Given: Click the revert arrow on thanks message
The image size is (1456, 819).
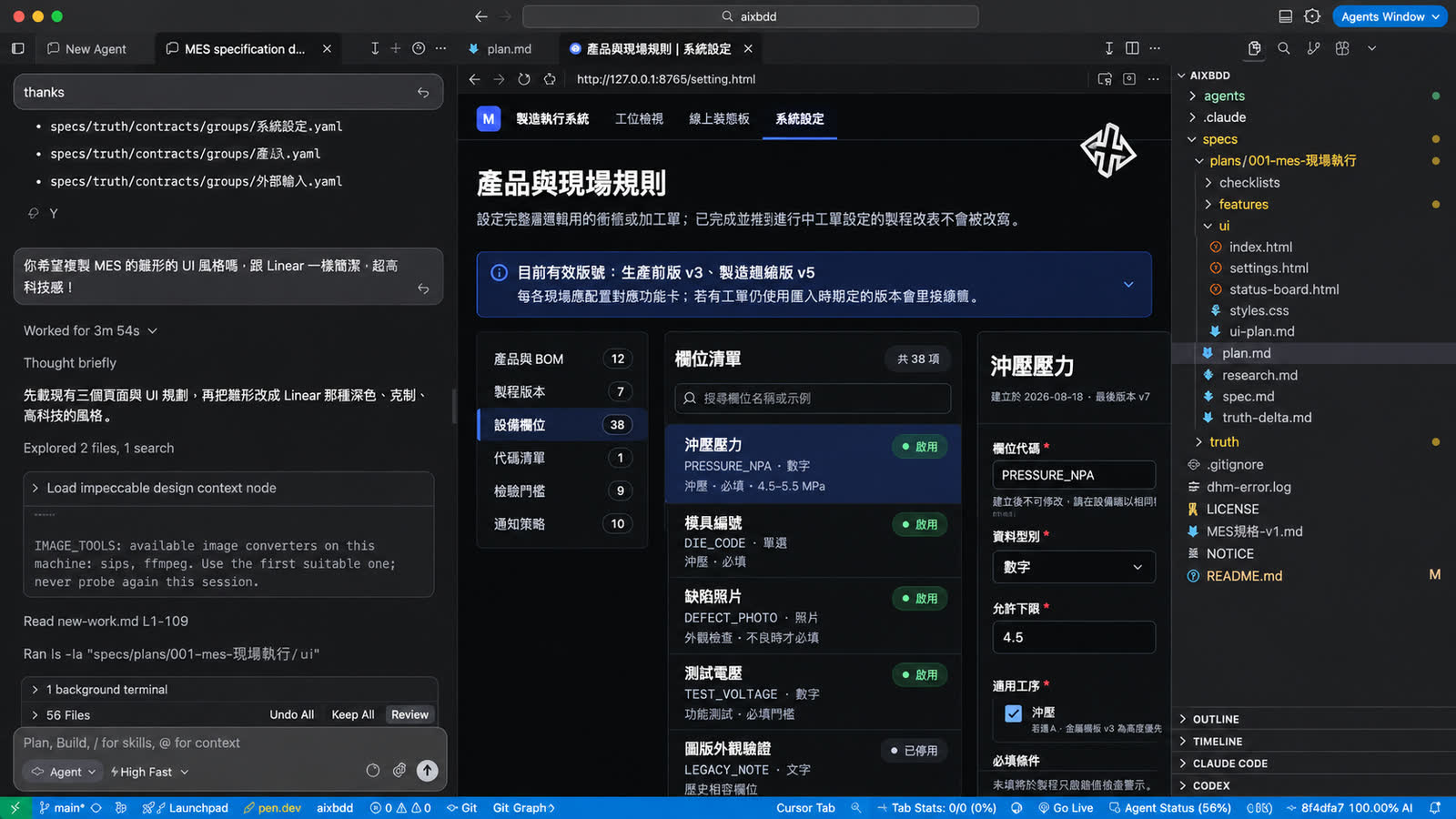Looking at the screenshot, I should pyautogui.click(x=423, y=93).
